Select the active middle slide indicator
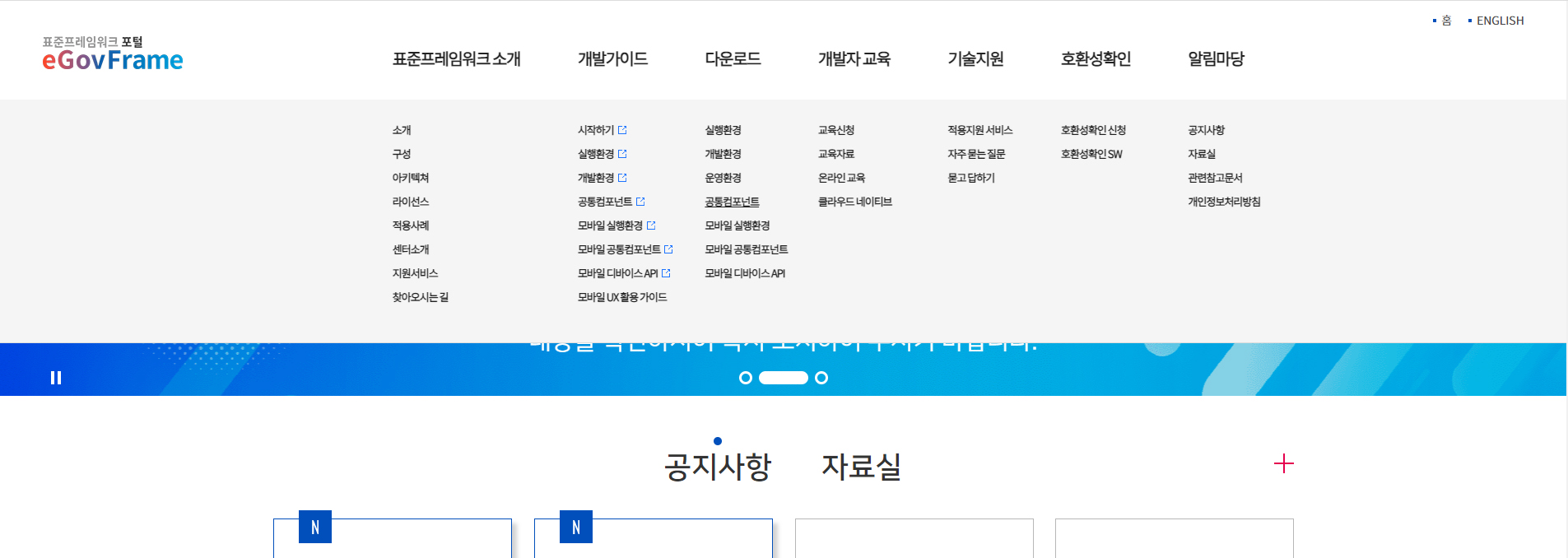The height and width of the screenshot is (558, 1568). click(783, 378)
